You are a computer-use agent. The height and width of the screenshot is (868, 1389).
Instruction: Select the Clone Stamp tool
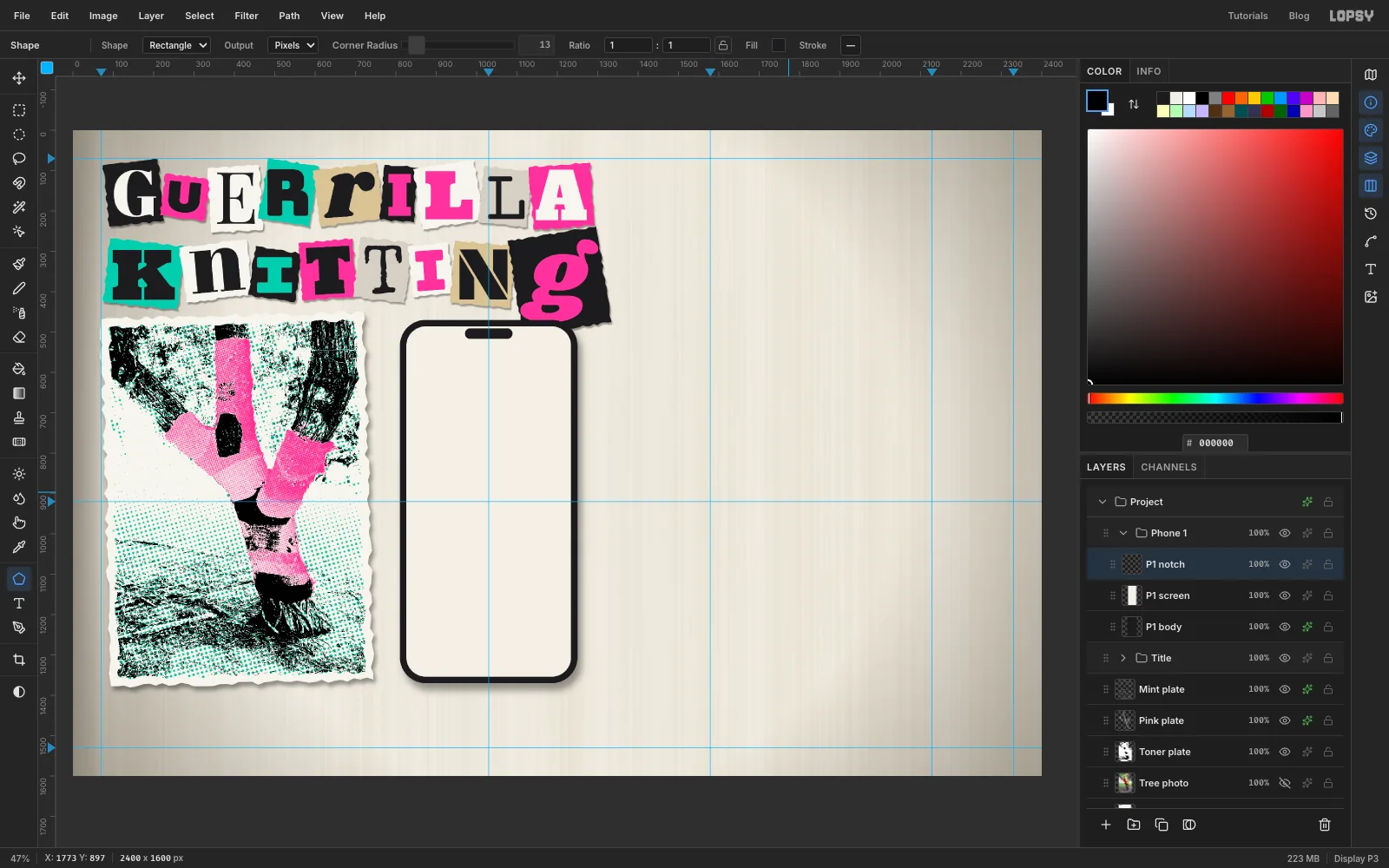(x=19, y=418)
